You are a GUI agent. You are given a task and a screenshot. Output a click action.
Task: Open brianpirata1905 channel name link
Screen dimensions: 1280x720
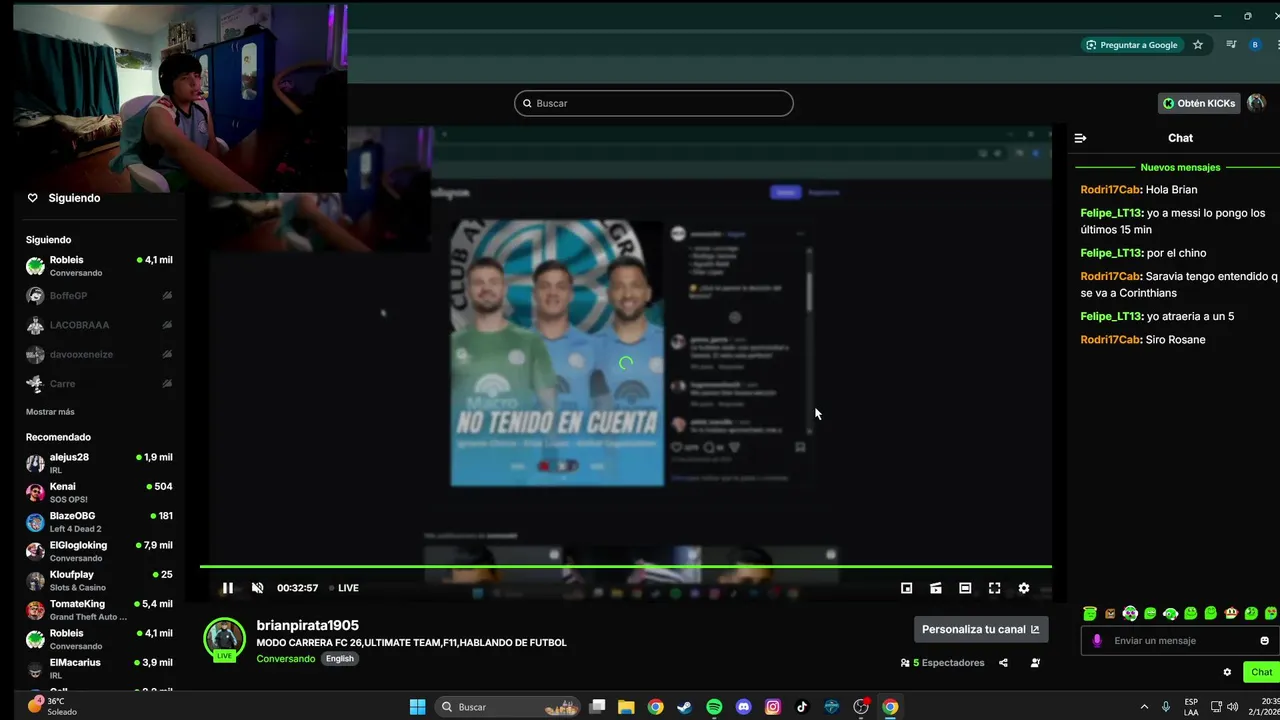(x=307, y=625)
